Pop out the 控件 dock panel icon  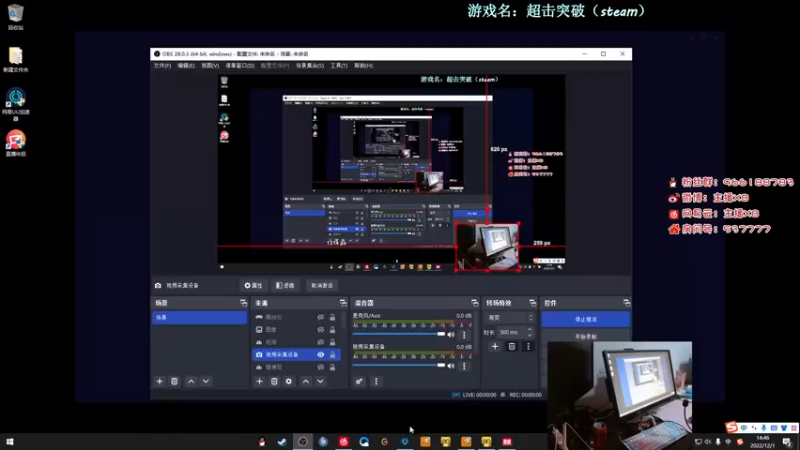click(x=626, y=303)
